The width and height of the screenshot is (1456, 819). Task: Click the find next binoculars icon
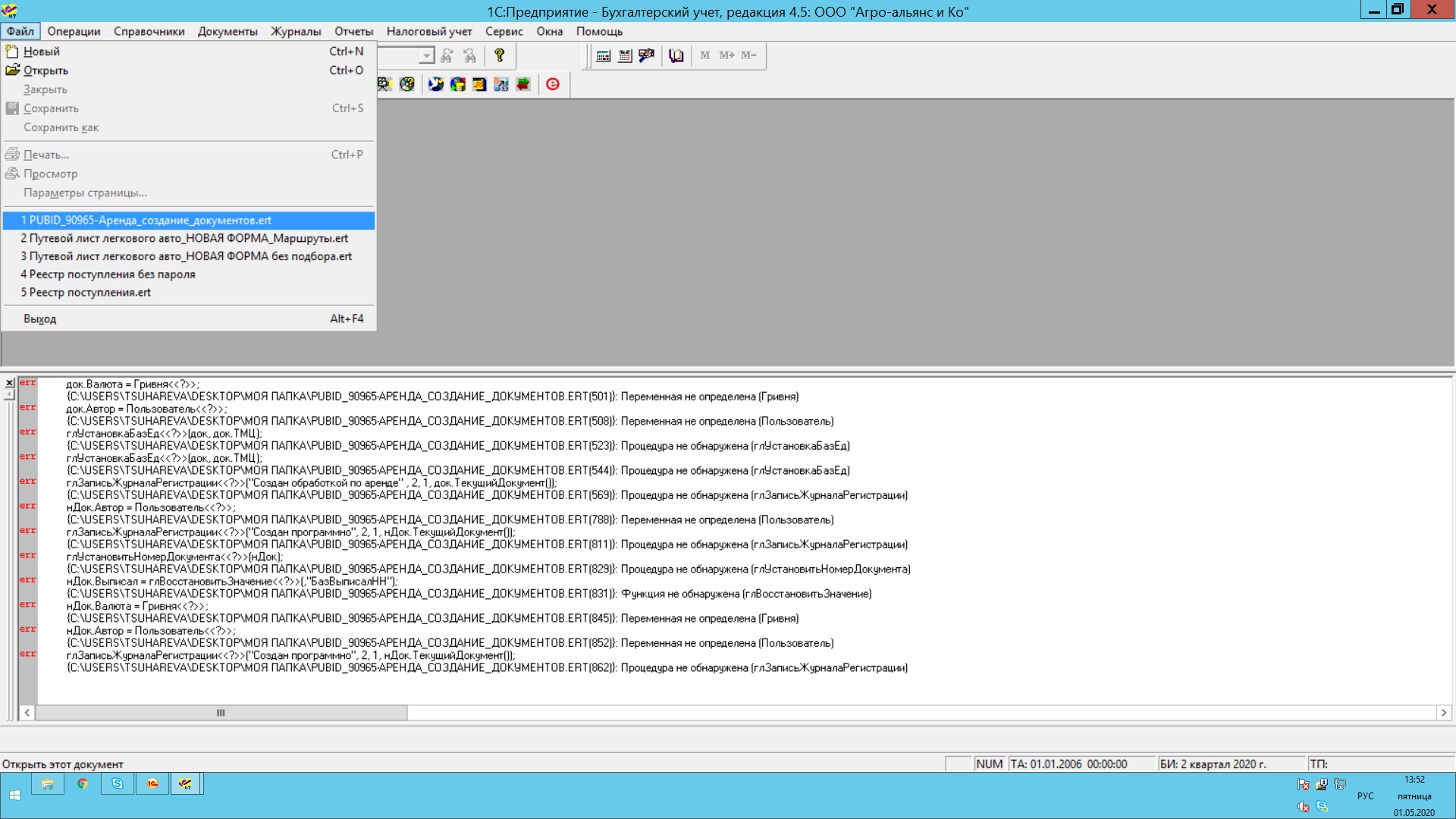(447, 55)
